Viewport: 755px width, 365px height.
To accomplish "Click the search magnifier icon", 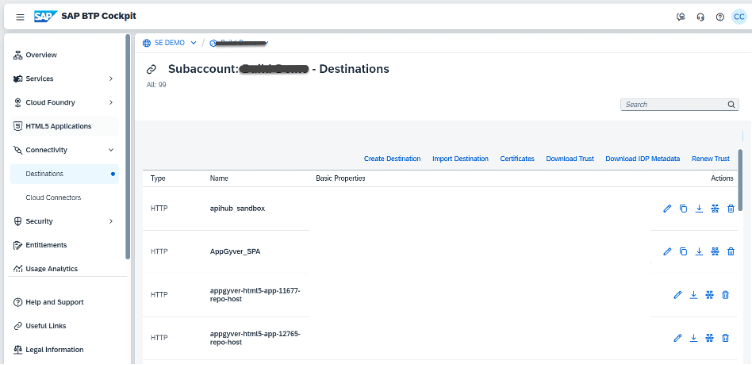I will click(x=731, y=104).
